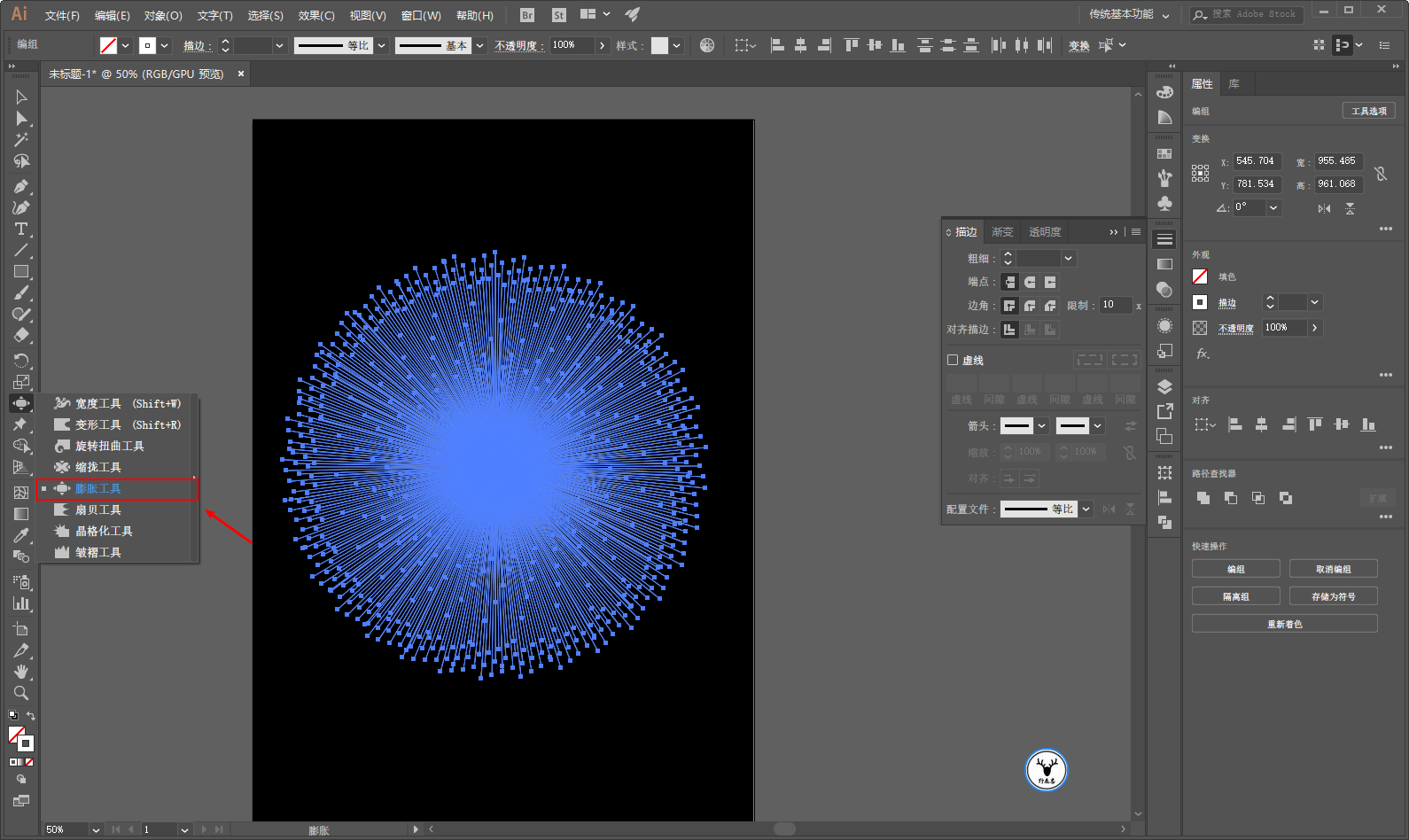1409x840 pixels.
Task: Click the Adobe Stock search field
Action: coord(1247,14)
